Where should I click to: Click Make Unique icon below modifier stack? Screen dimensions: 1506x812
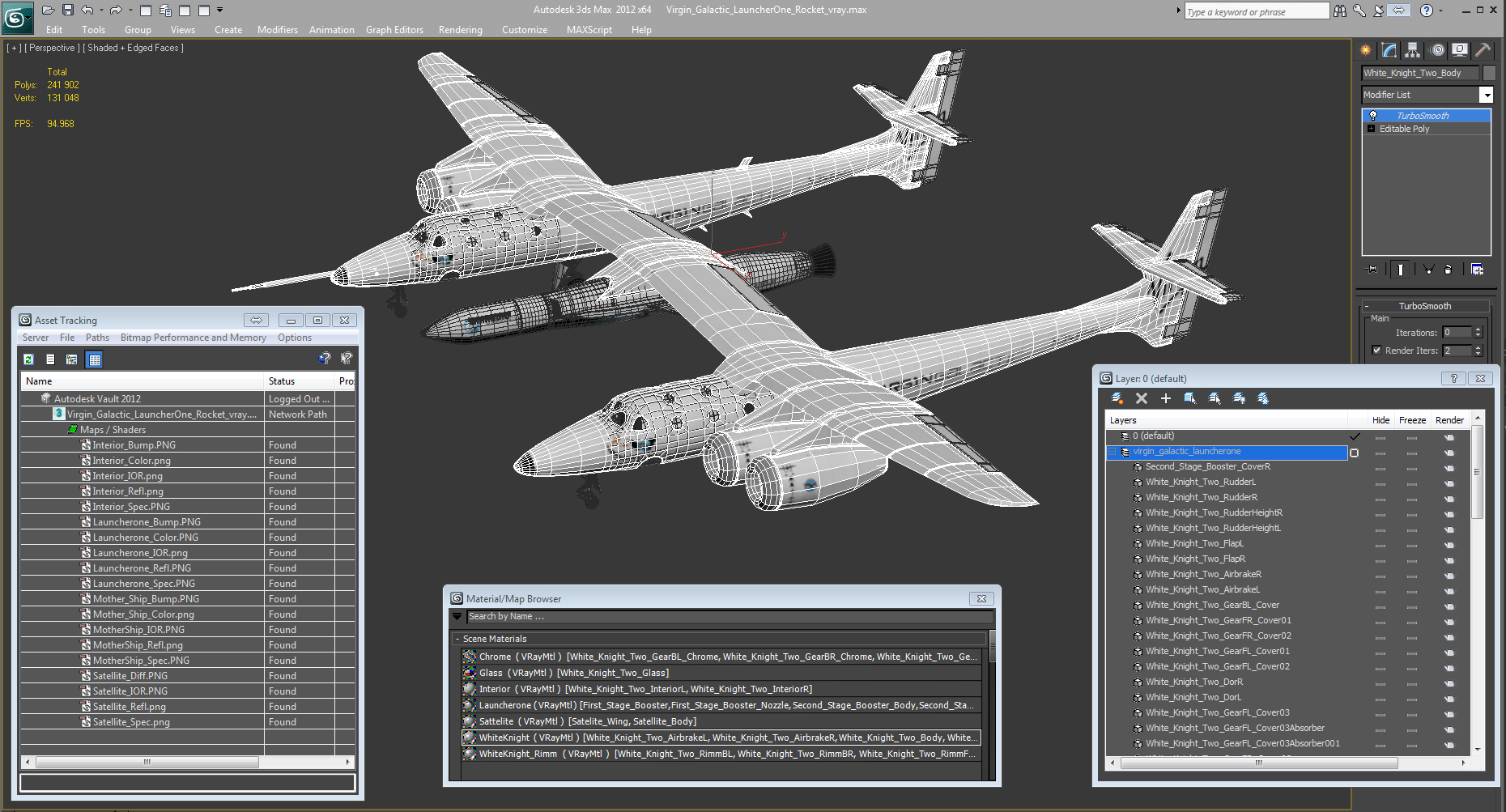tap(1429, 270)
